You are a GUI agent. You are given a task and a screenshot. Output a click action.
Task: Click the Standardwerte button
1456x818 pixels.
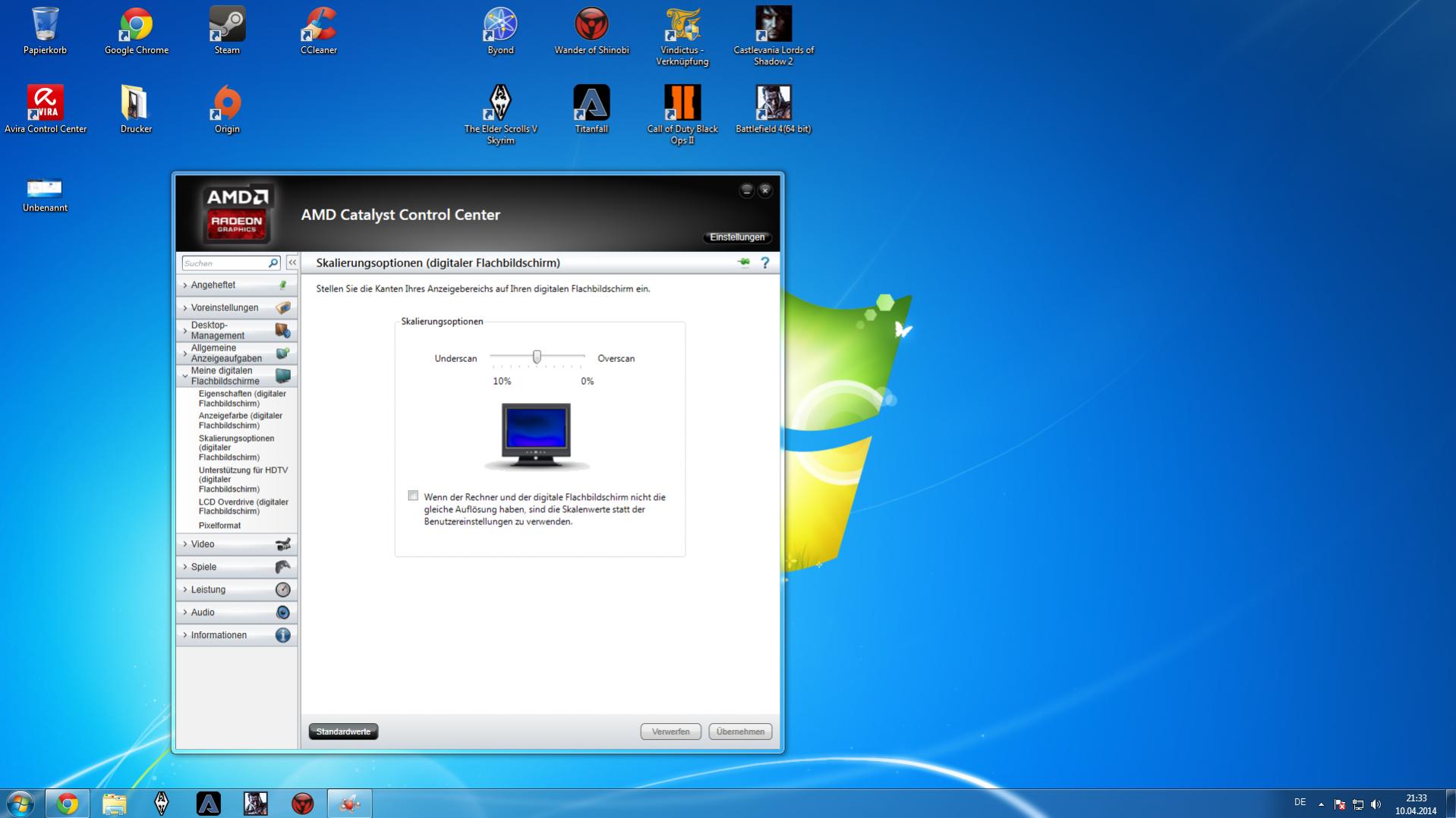pos(344,731)
